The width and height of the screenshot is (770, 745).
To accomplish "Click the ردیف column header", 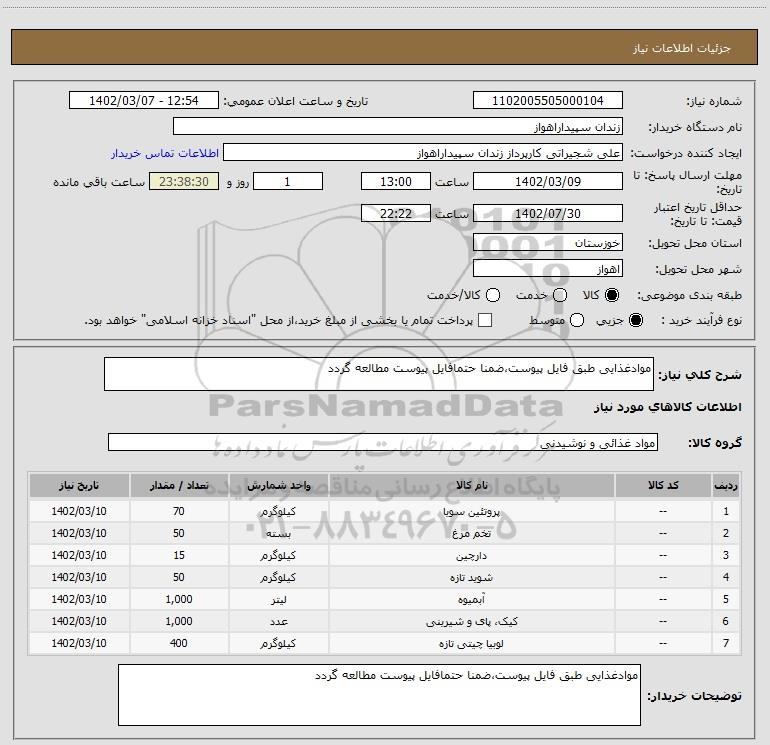I will (726, 485).
